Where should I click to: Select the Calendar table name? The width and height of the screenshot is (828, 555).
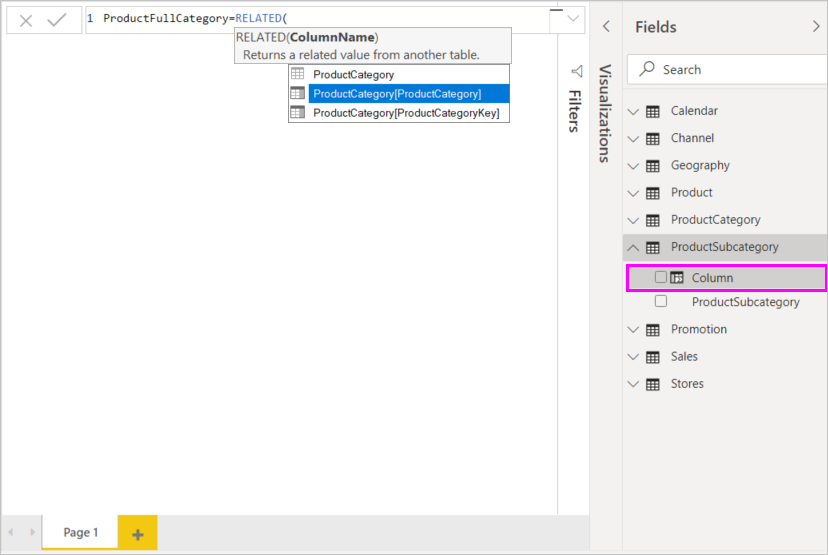pos(694,111)
